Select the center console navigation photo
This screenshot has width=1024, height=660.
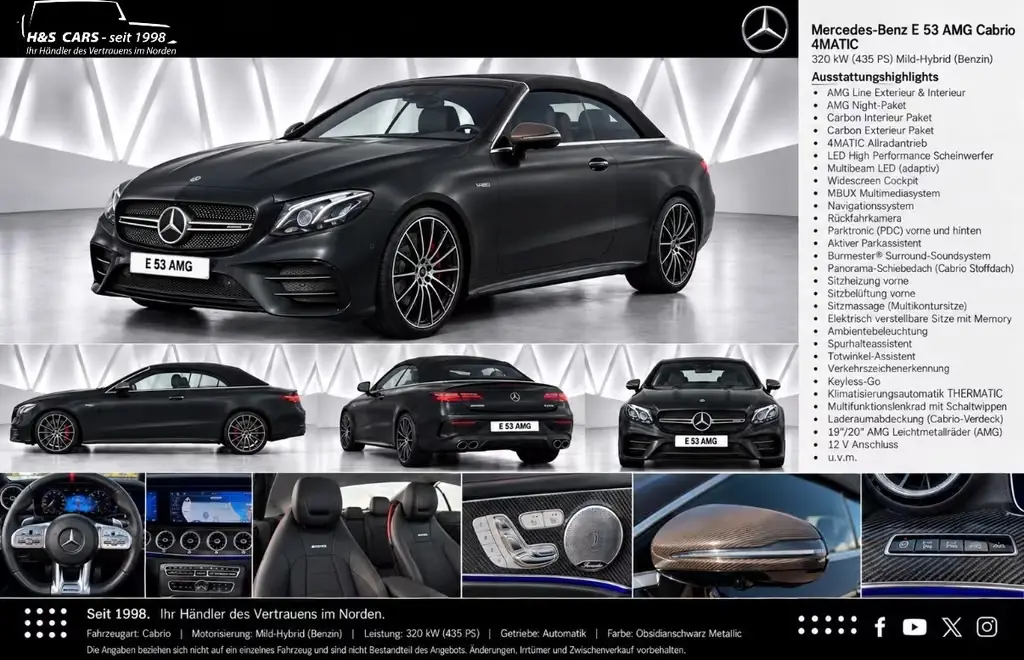[199, 535]
